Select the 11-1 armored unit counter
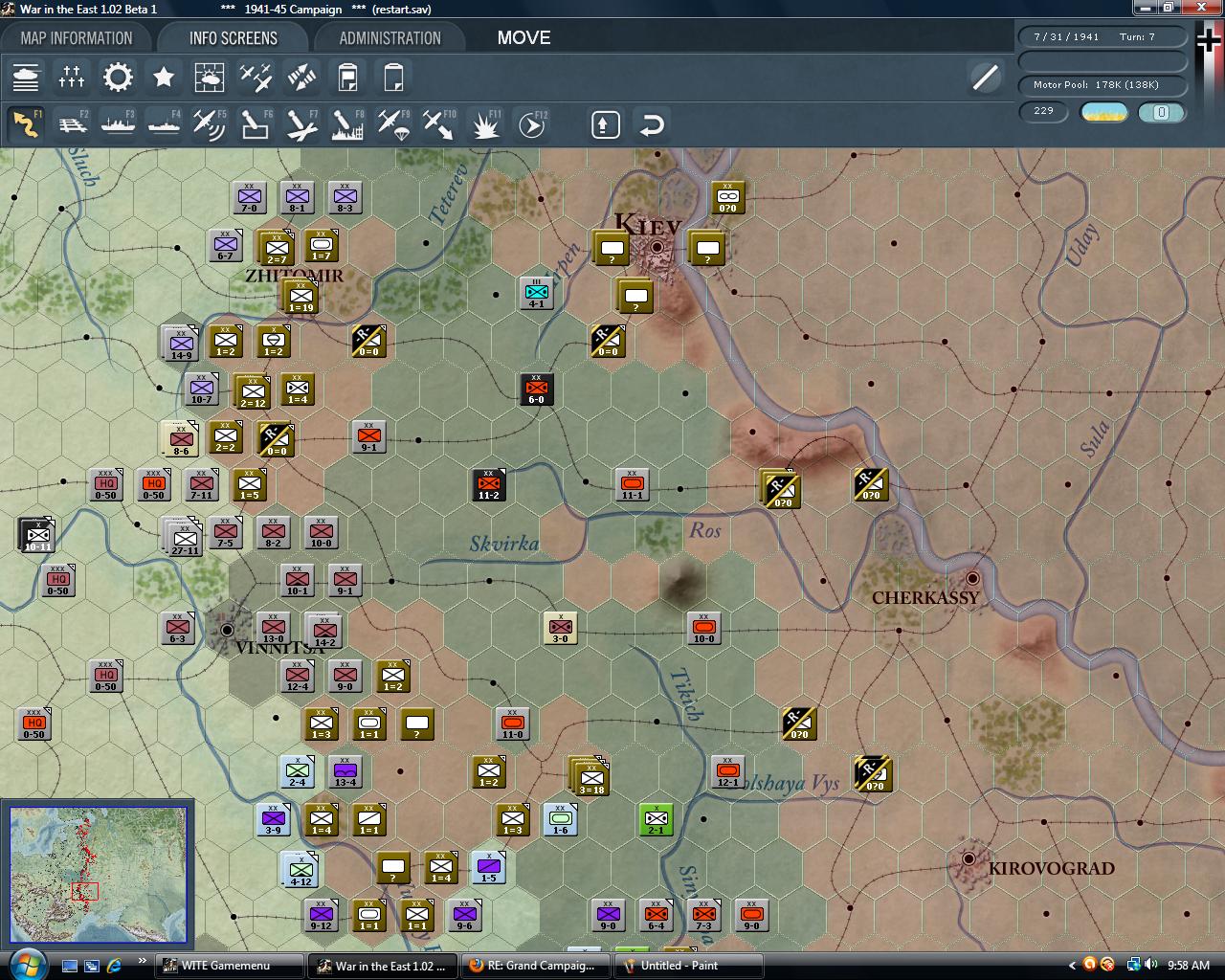 coord(632,484)
